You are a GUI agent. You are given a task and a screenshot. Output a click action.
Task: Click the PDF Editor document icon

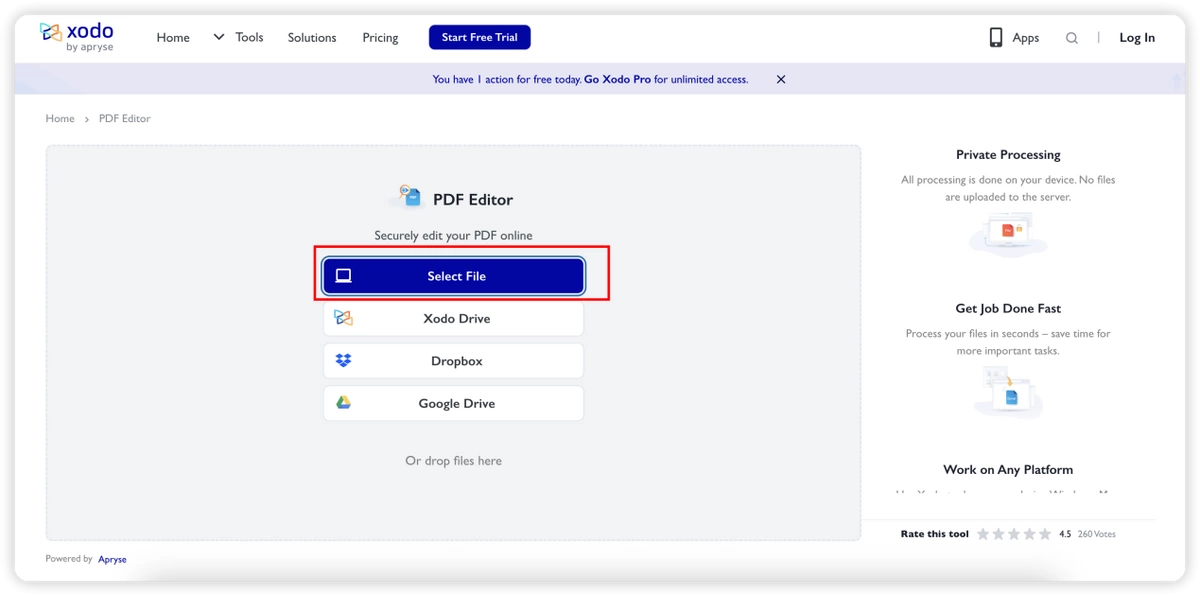pyautogui.click(x=409, y=196)
